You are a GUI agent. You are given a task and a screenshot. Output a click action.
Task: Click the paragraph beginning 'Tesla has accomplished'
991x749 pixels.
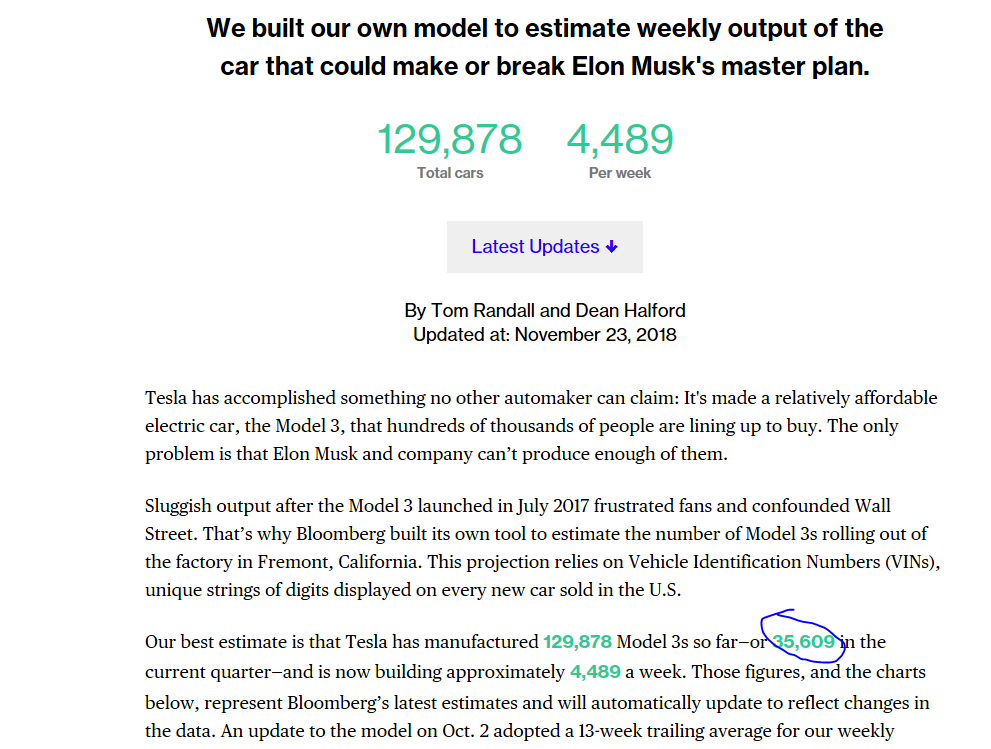pos(540,425)
